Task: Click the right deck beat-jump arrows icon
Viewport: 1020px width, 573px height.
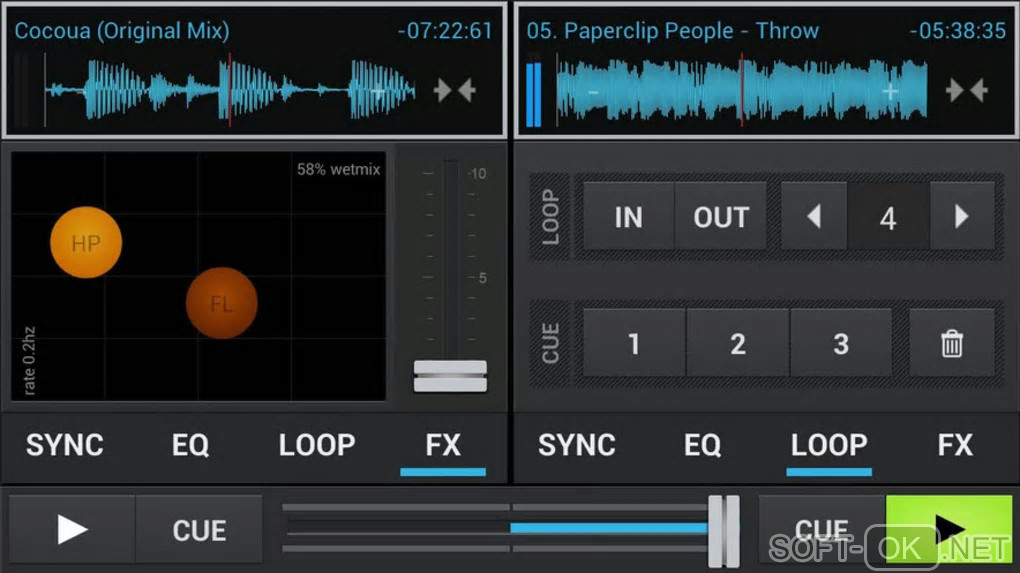Action: 967,90
